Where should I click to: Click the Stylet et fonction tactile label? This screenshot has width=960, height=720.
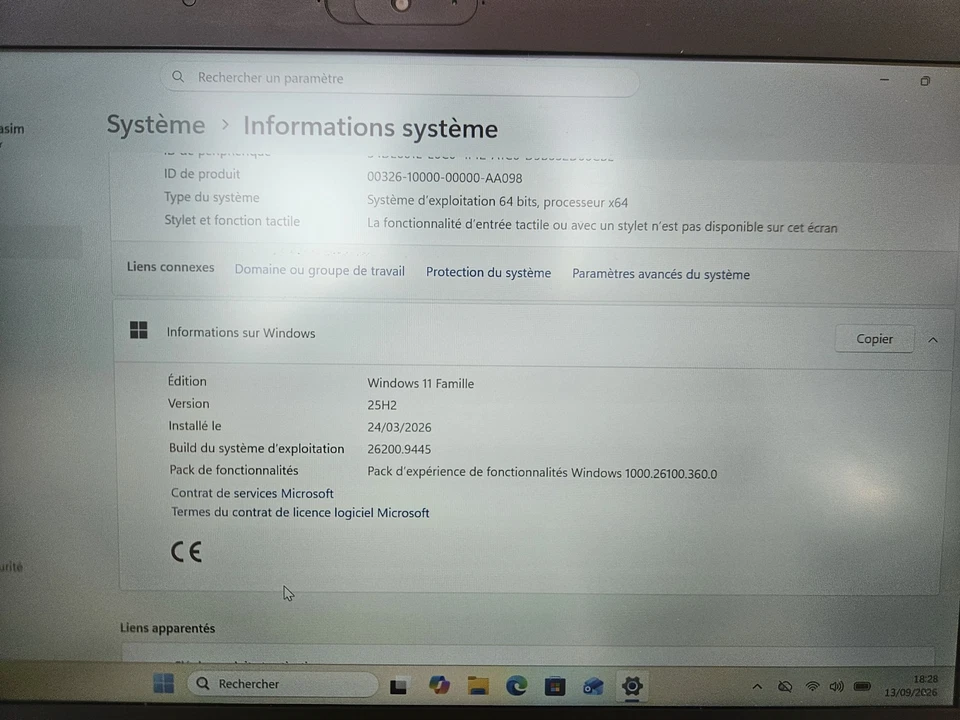point(232,220)
